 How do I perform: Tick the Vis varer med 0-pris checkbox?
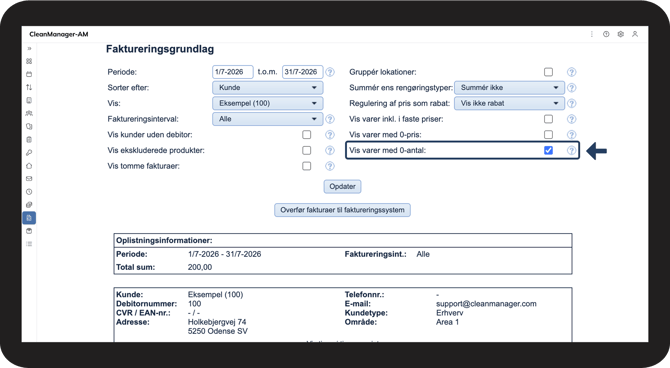point(548,135)
